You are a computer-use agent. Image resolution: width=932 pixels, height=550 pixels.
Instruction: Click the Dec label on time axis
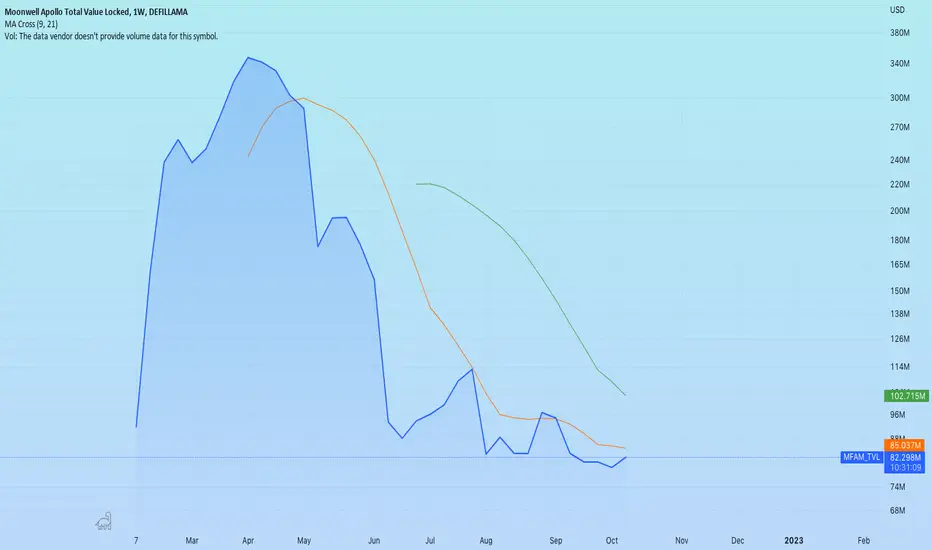(738, 540)
